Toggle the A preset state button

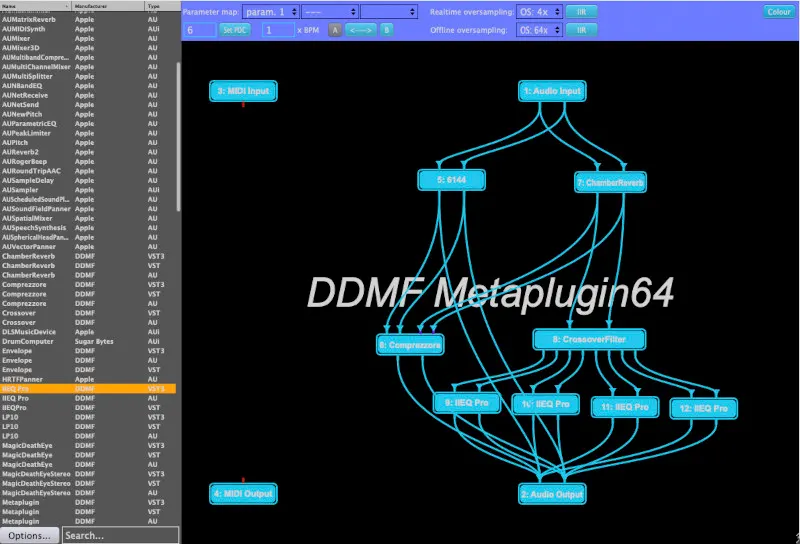pos(335,30)
